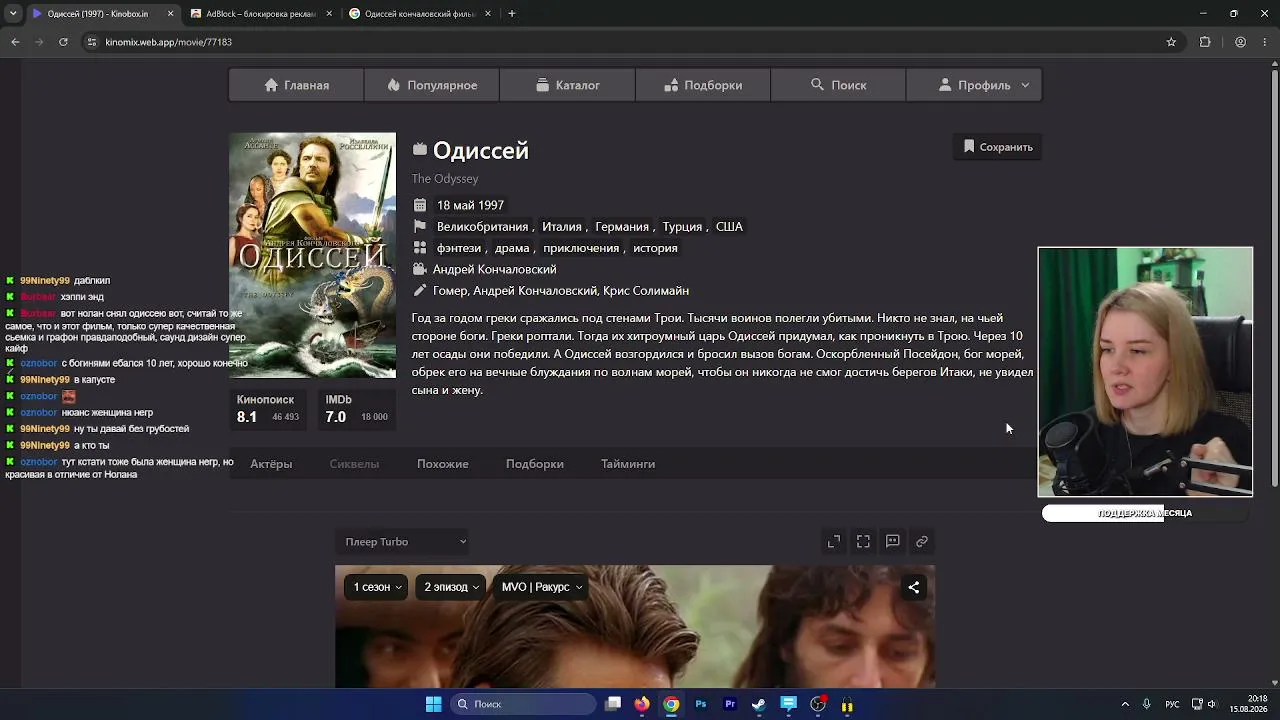Open the Windows Start menu

click(x=434, y=704)
